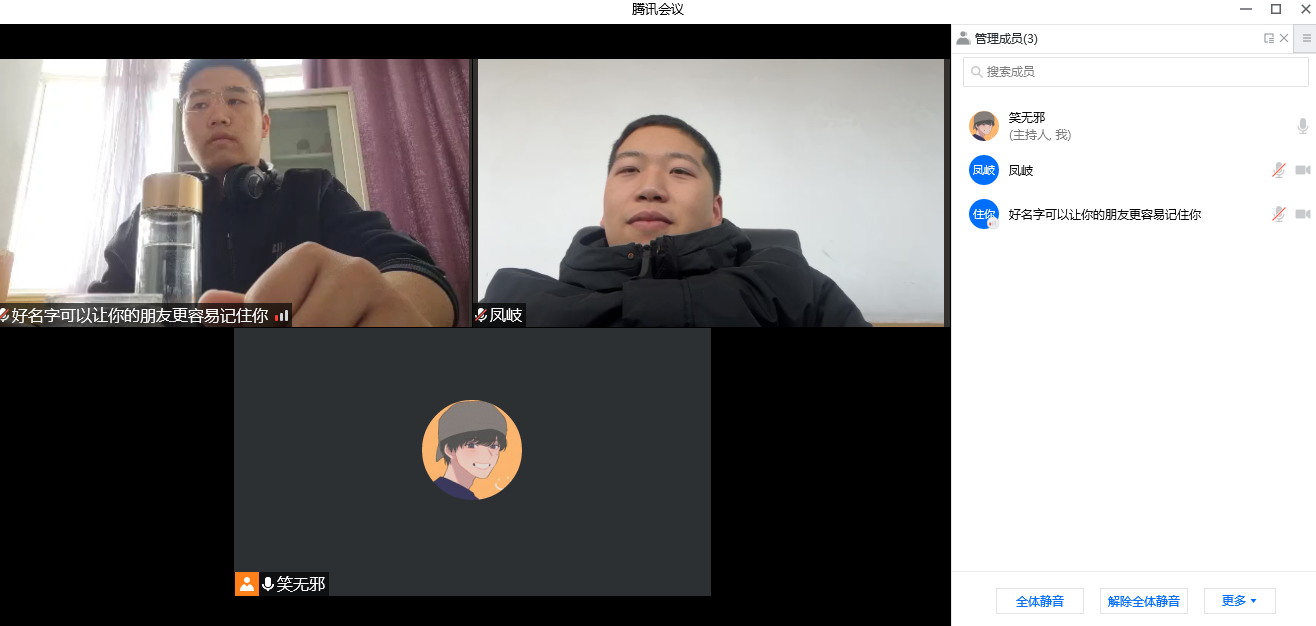1316x626 pixels.
Task: Close the 管理成员 member panel
Action: [1284, 38]
